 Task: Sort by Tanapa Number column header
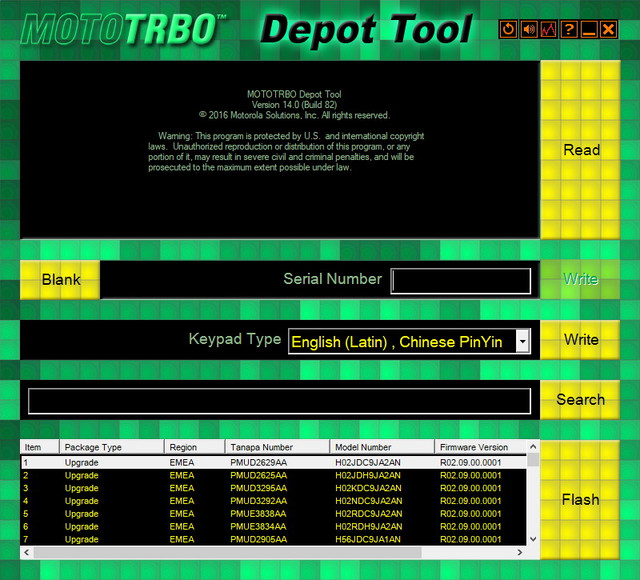tap(278, 447)
